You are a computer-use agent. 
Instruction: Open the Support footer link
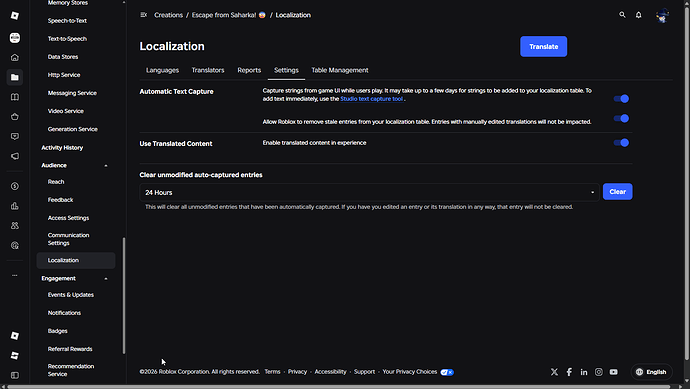click(364, 372)
